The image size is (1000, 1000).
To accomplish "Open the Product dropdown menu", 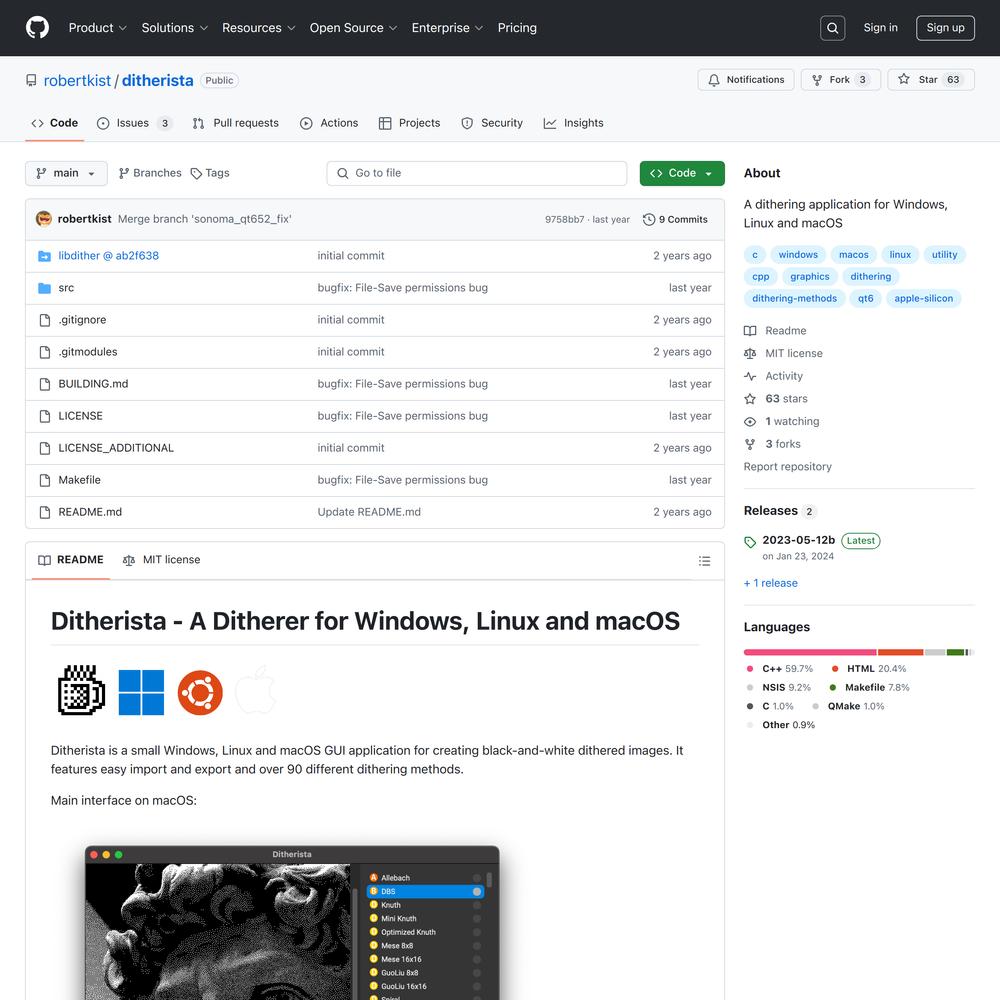I will [x=98, y=28].
